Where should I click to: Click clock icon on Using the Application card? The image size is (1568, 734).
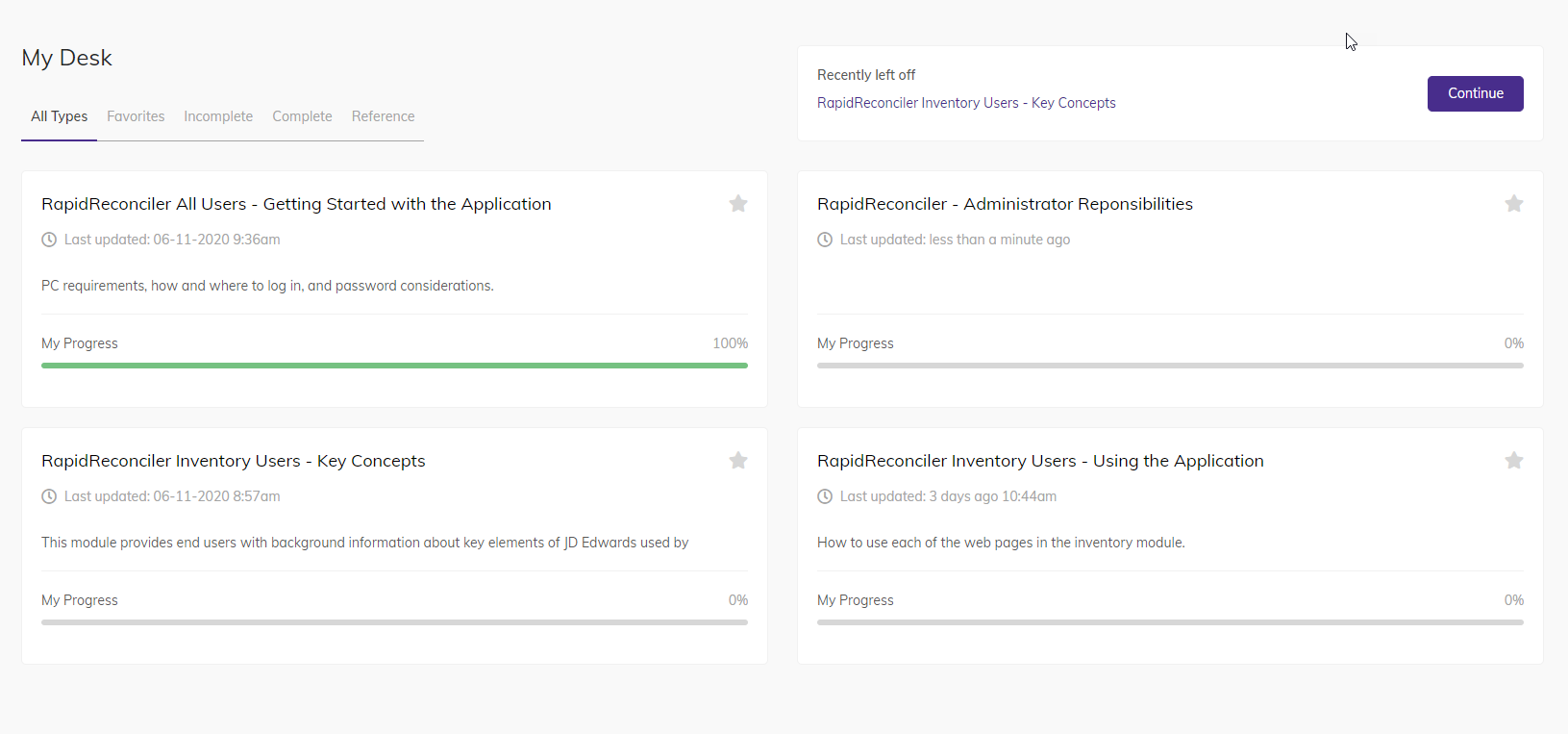825,496
